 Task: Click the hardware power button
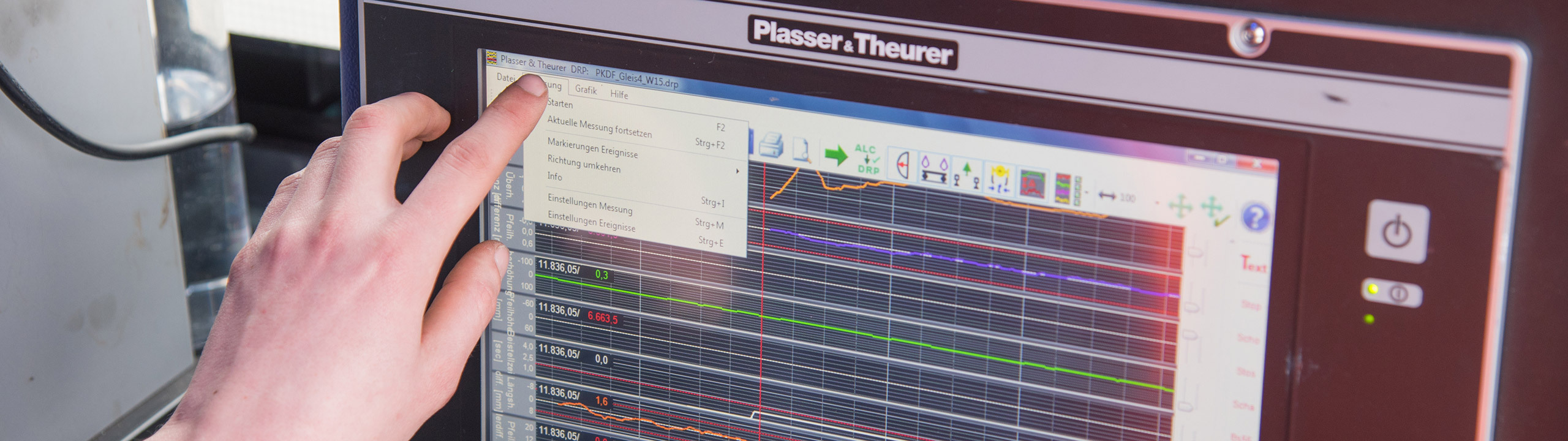[x=1398, y=232]
